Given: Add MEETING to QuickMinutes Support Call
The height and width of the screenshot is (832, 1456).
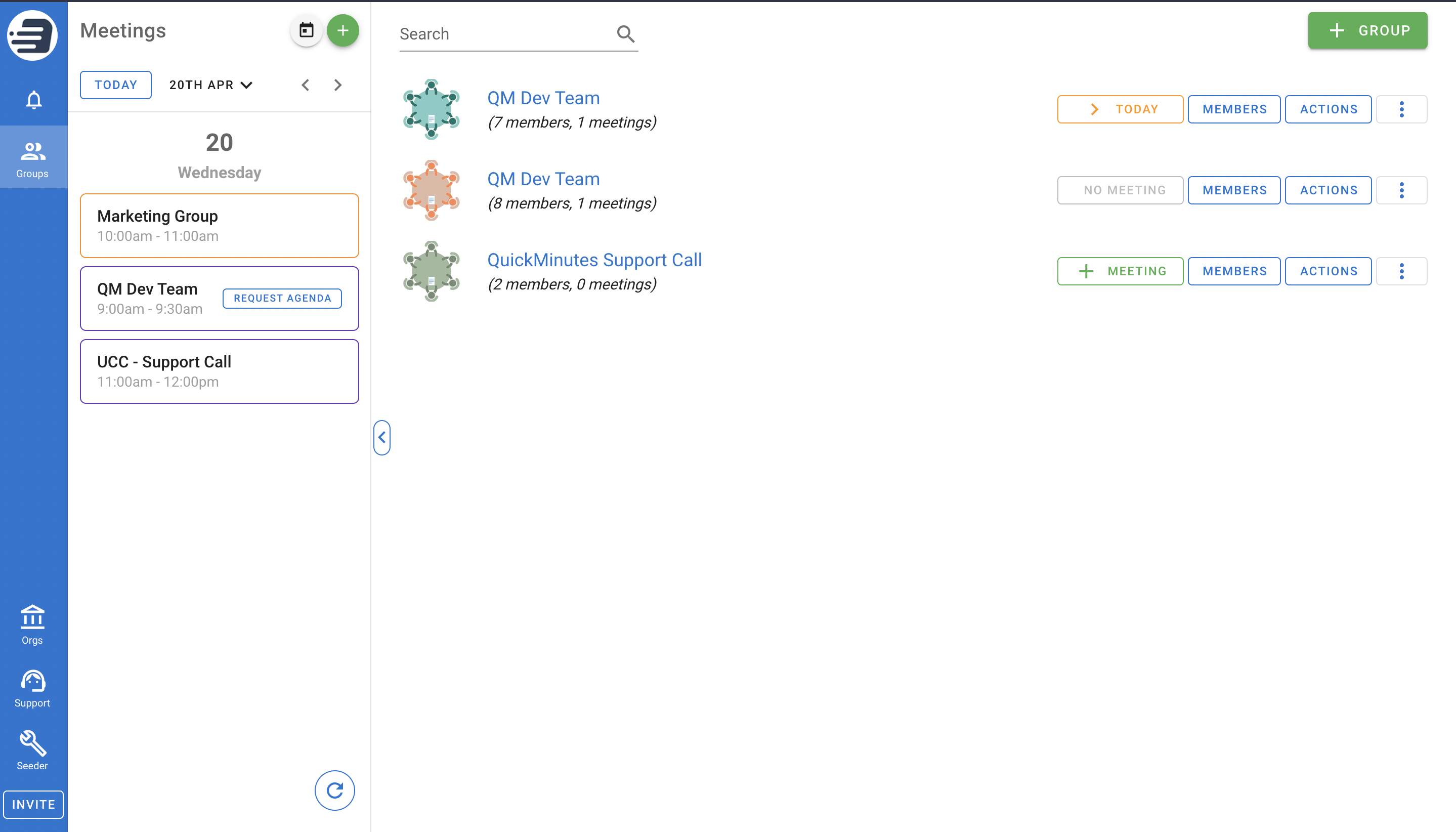Looking at the screenshot, I should pyautogui.click(x=1120, y=271).
